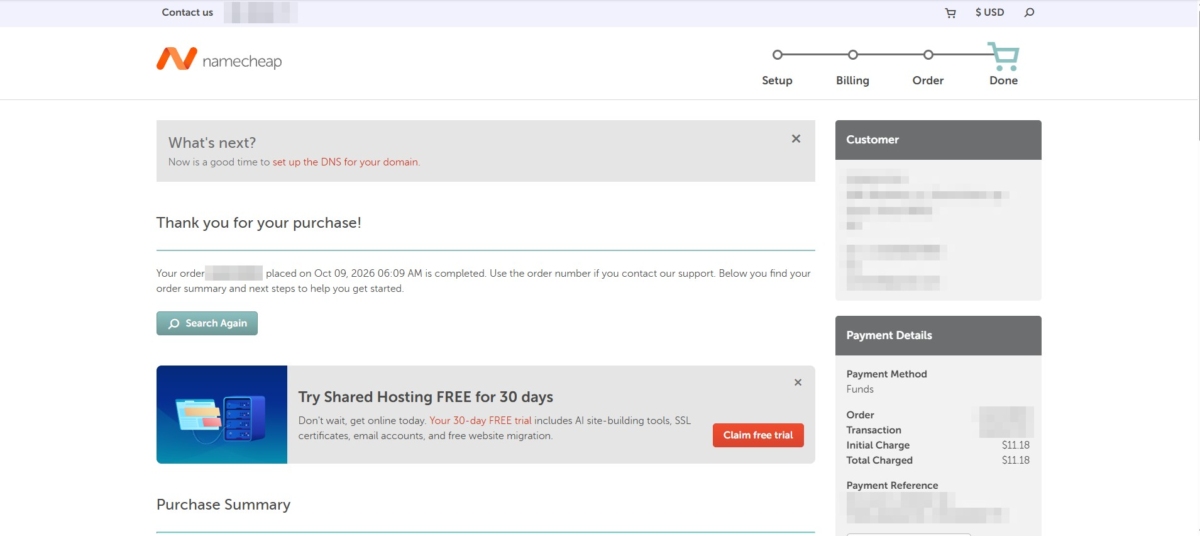Image resolution: width=1200 pixels, height=536 pixels.
Task: Select the Billing step in progress bar
Action: [x=853, y=55]
